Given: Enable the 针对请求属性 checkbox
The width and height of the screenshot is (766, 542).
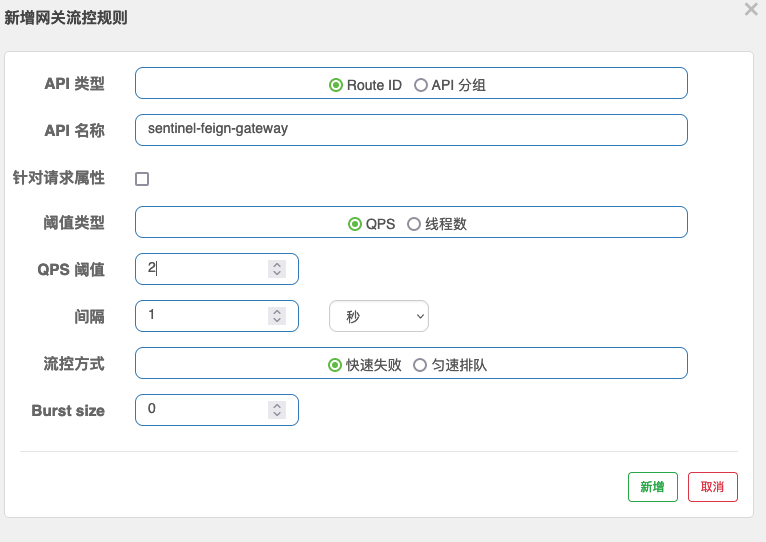Looking at the screenshot, I should 142,179.
